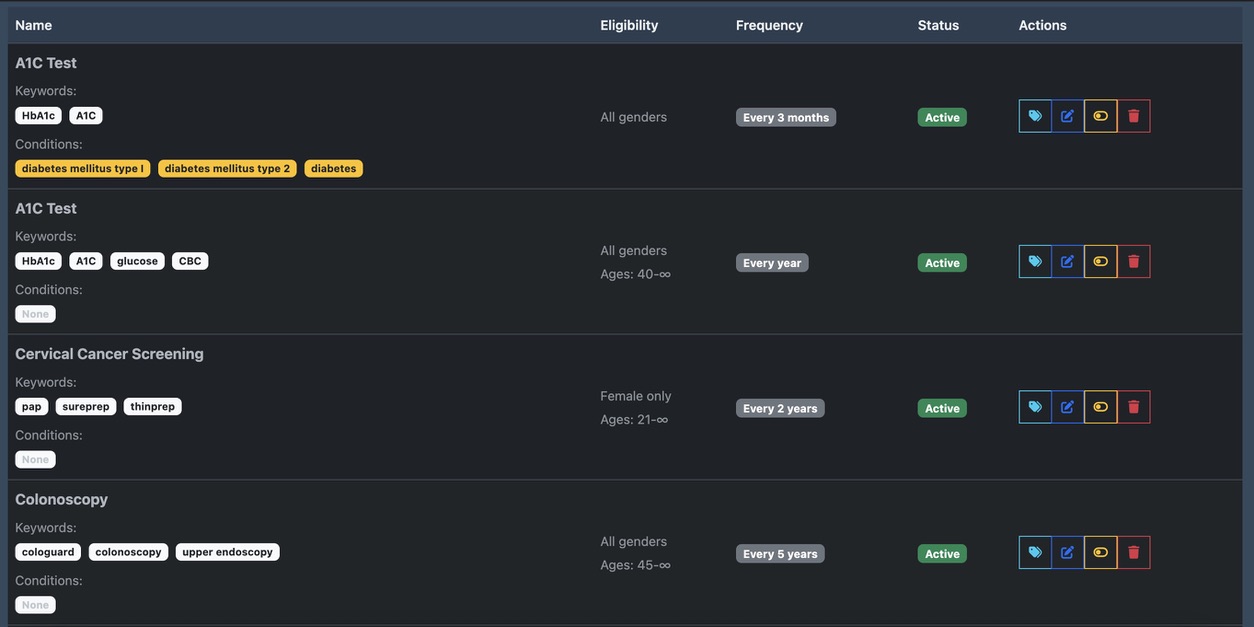The height and width of the screenshot is (627, 1254).
Task: Toggle status of the every-3-months A1C Test
Action: pos(1101,116)
